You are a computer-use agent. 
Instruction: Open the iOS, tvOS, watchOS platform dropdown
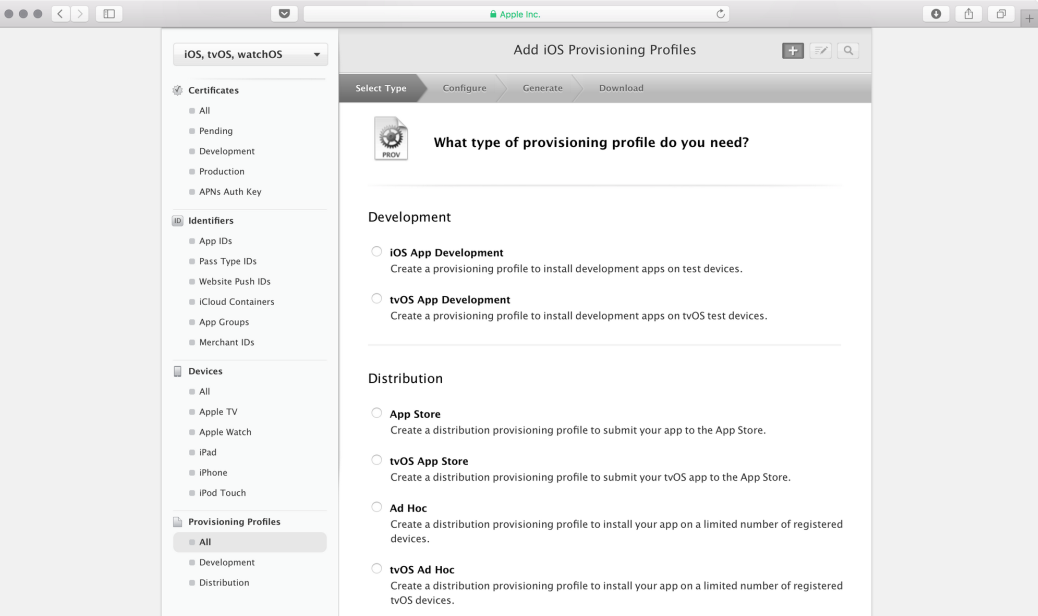pyautogui.click(x=250, y=54)
